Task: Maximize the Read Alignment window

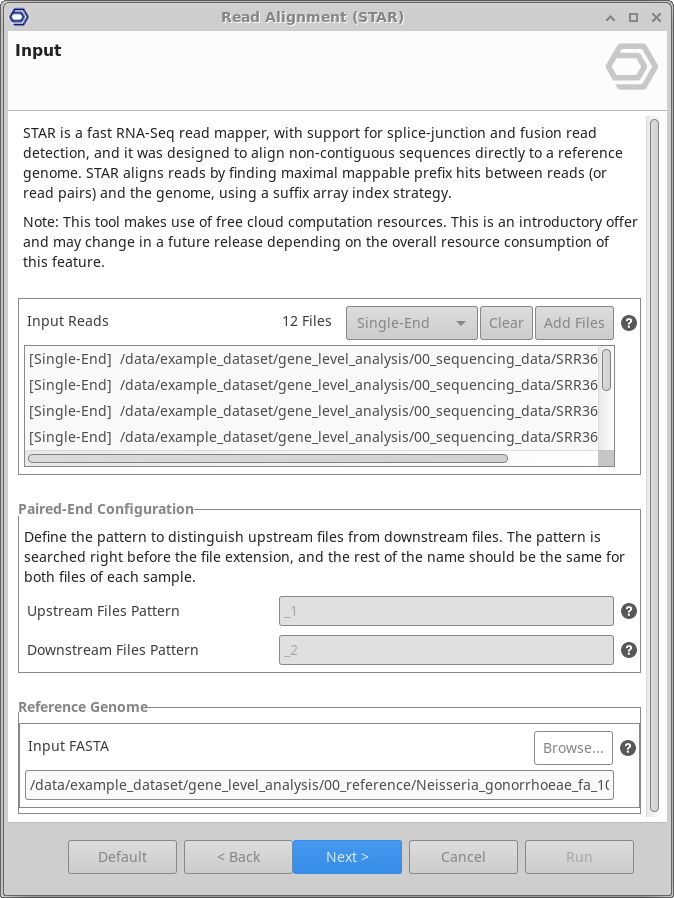Action: (x=633, y=18)
